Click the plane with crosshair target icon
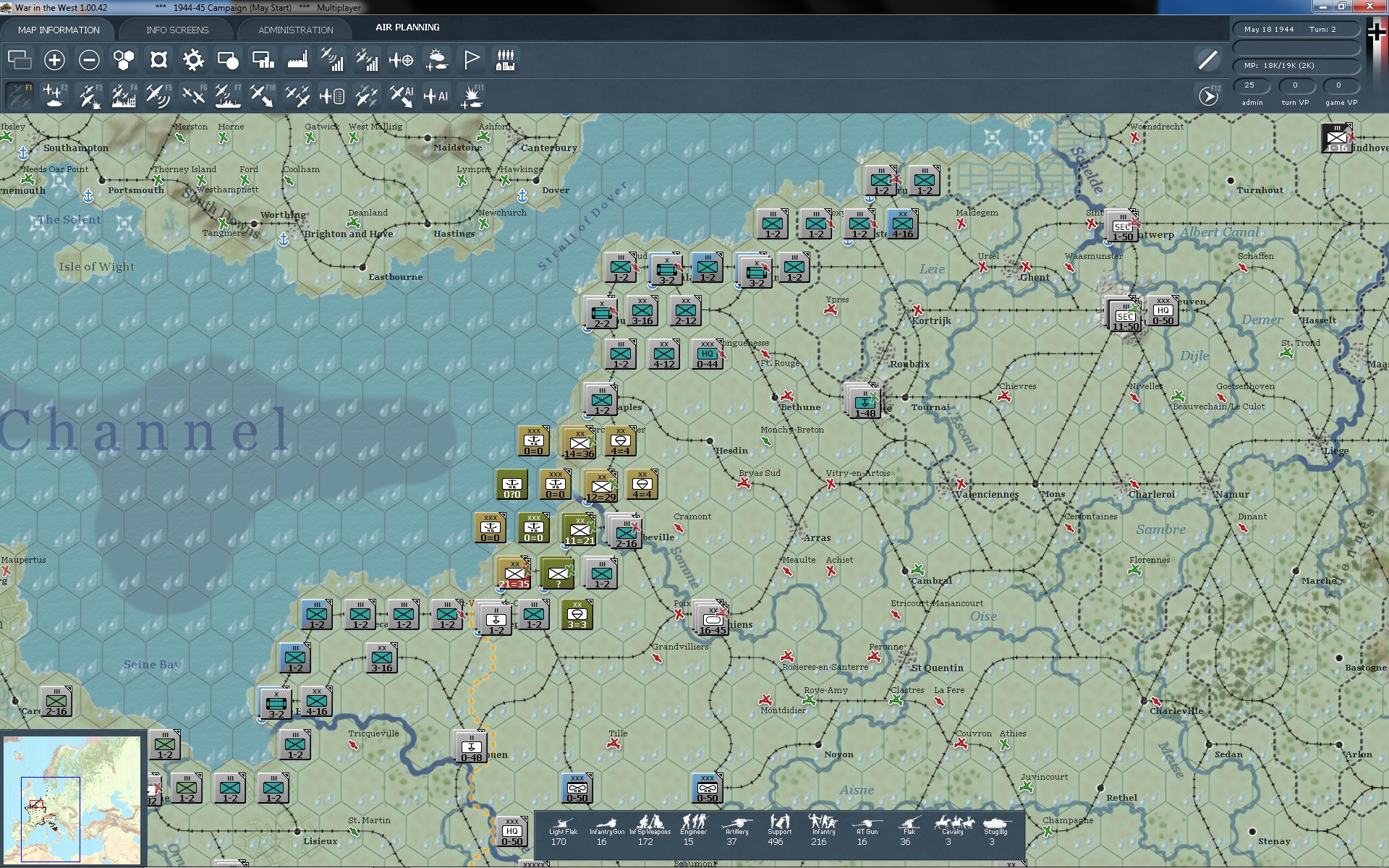1389x868 pixels. coord(402,60)
